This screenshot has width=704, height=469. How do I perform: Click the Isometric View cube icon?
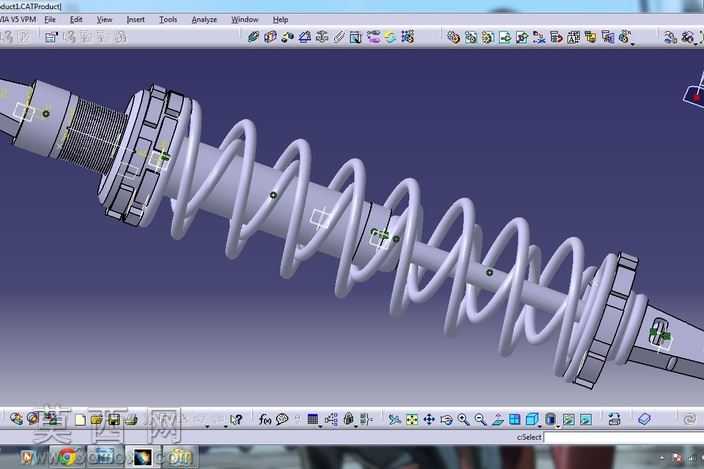[x=532, y=420]
